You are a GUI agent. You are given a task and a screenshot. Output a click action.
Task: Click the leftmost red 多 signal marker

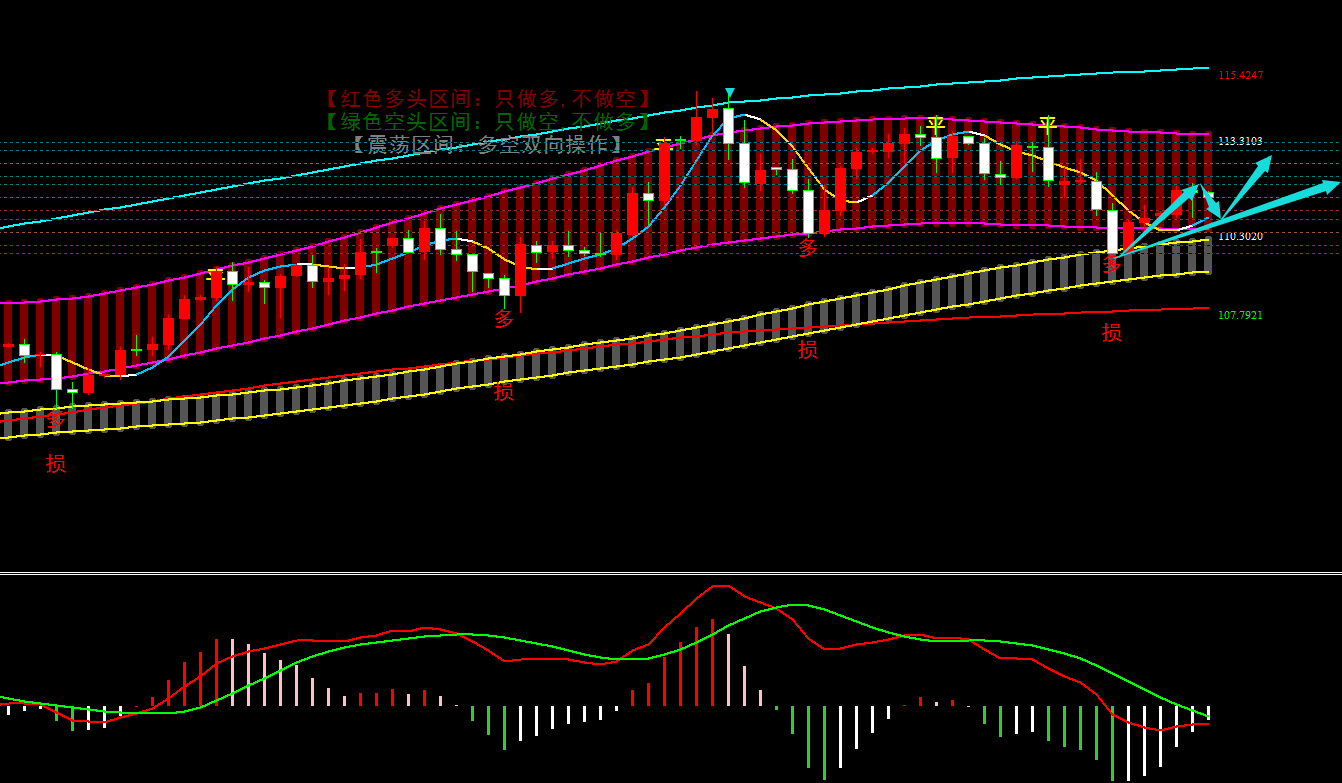click(56, 420)
